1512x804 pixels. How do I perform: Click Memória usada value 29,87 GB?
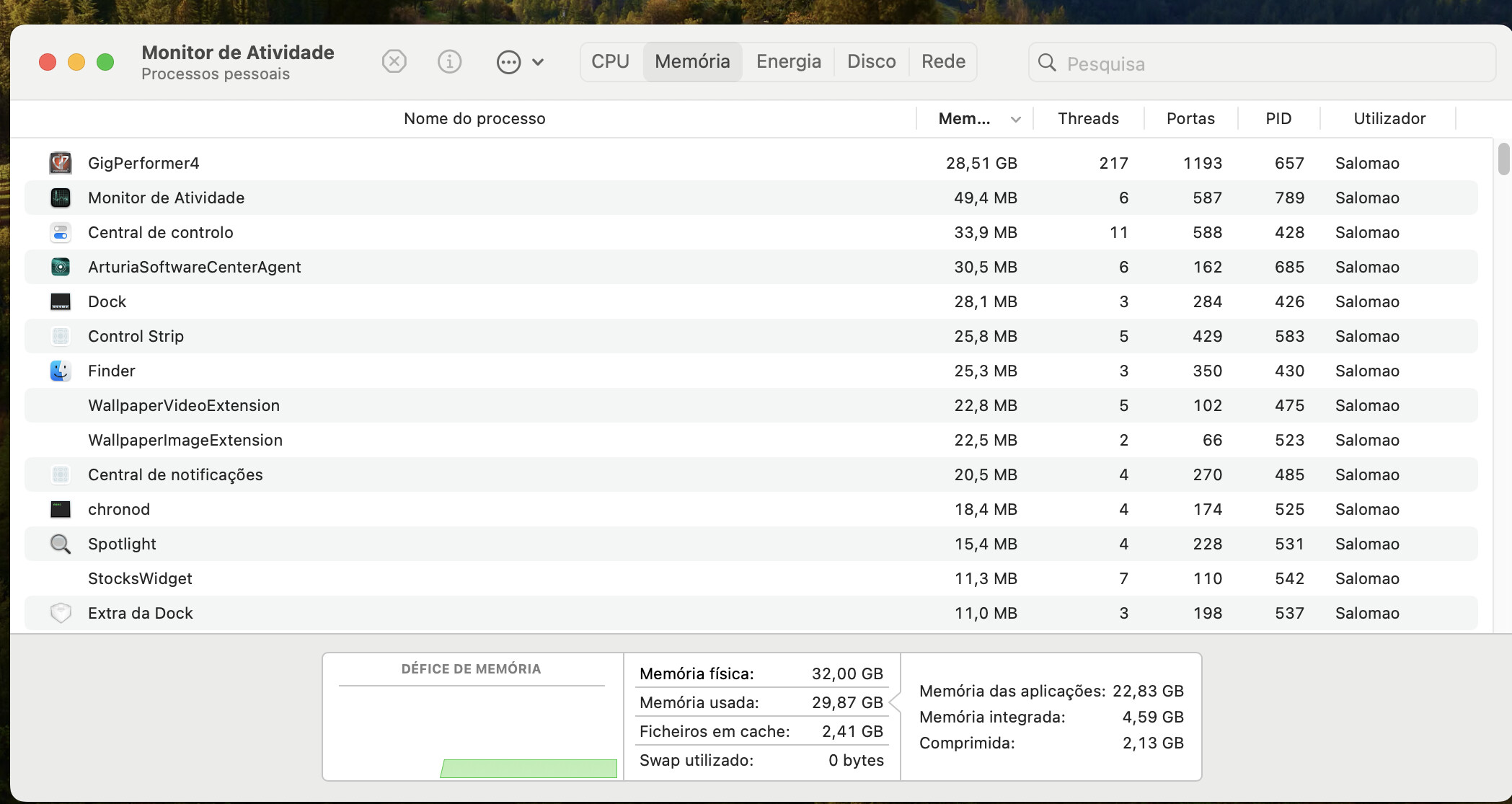[847, 702]
